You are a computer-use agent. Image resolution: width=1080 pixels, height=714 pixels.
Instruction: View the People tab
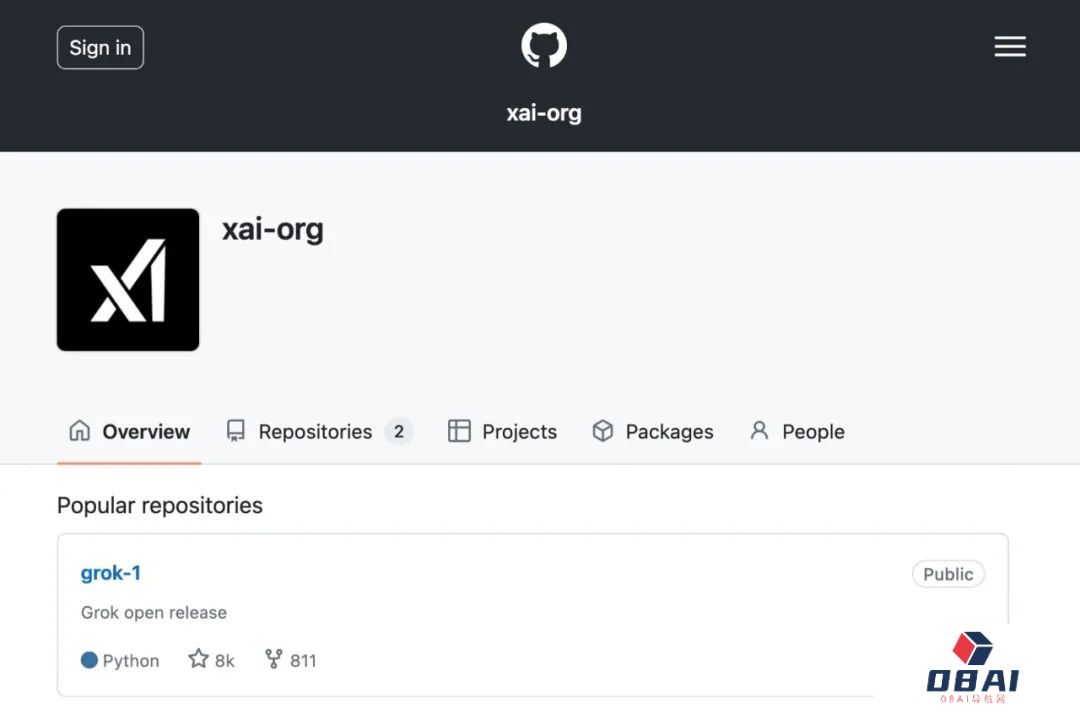813,432
